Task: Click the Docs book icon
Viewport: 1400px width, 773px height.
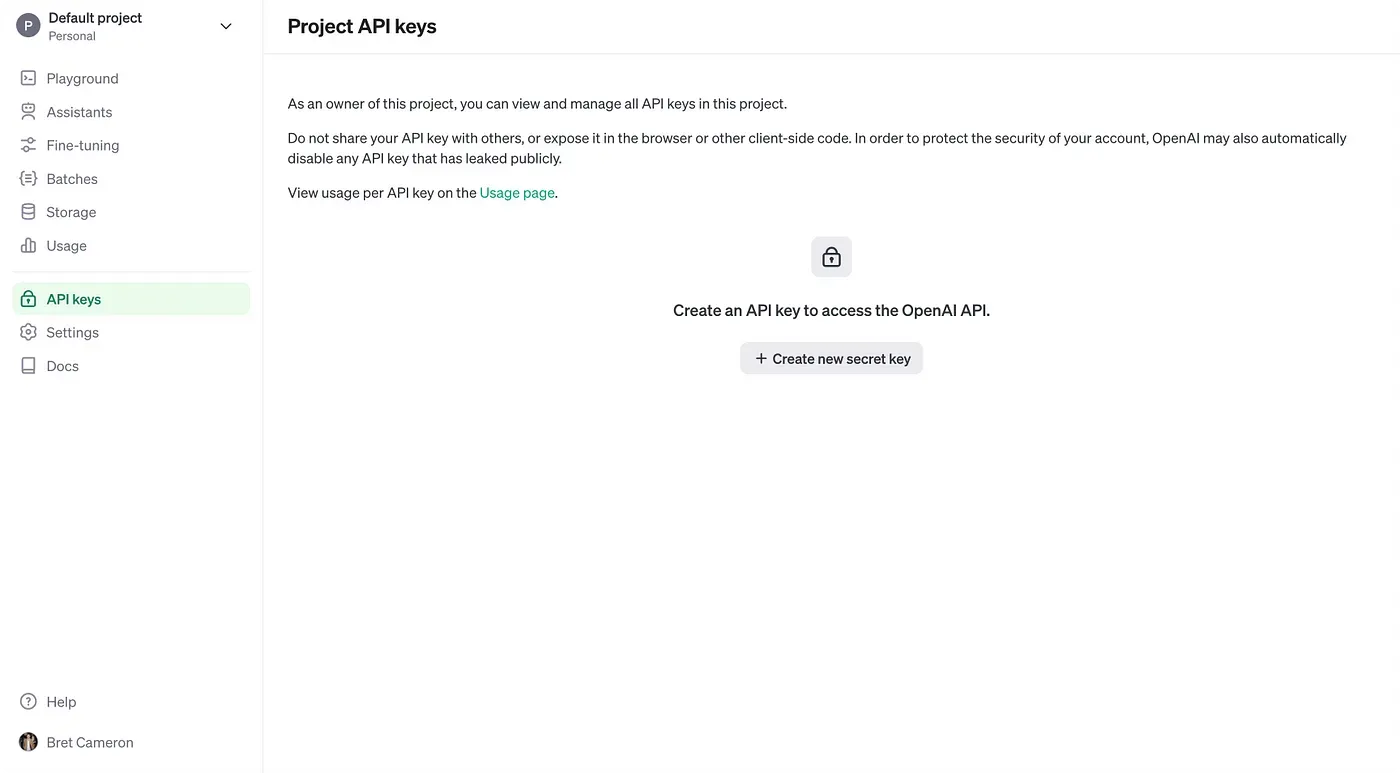Action: pyautogui.click(x=28, y=366)
